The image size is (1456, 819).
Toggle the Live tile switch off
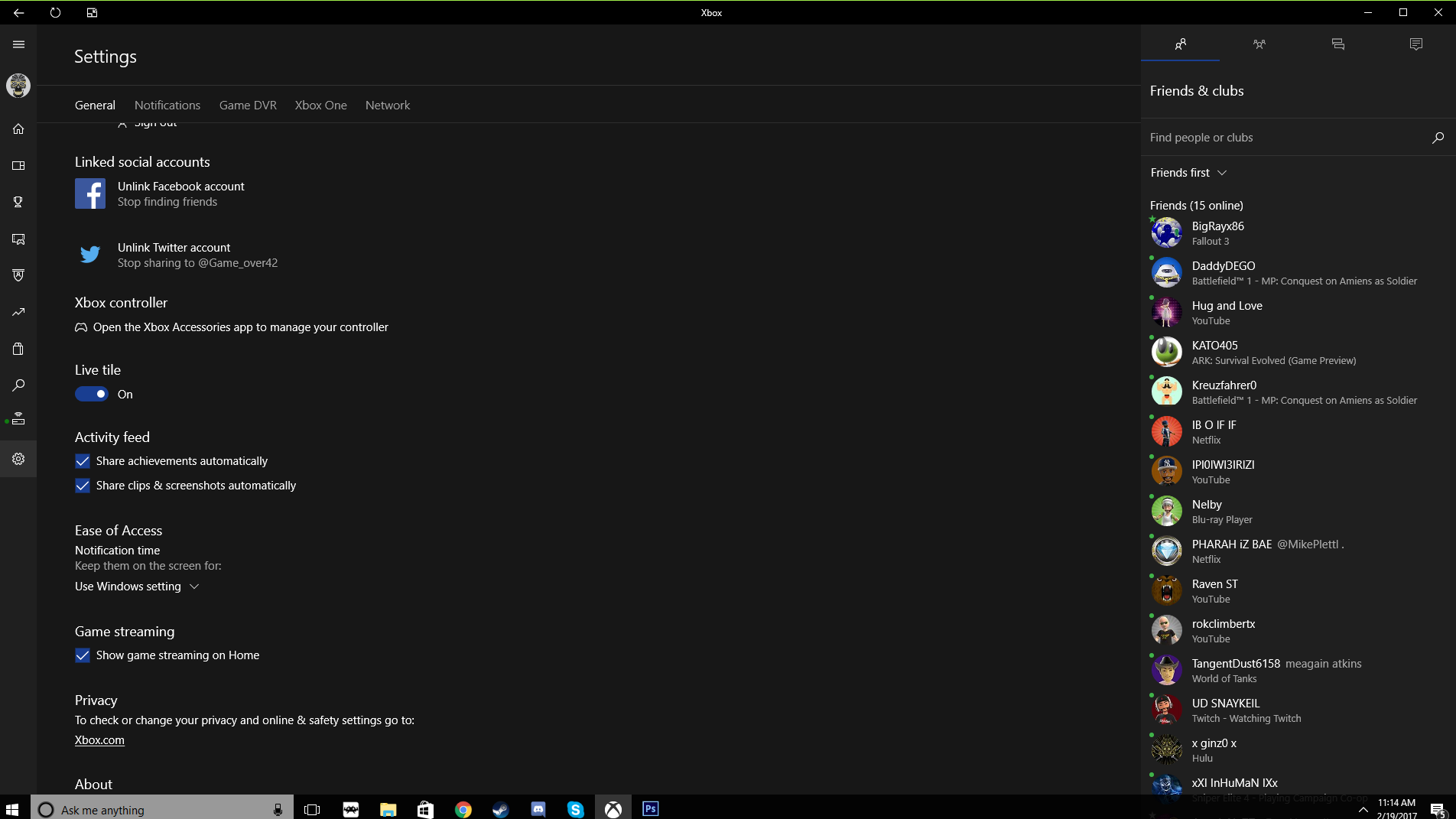(x=92, y=394)
